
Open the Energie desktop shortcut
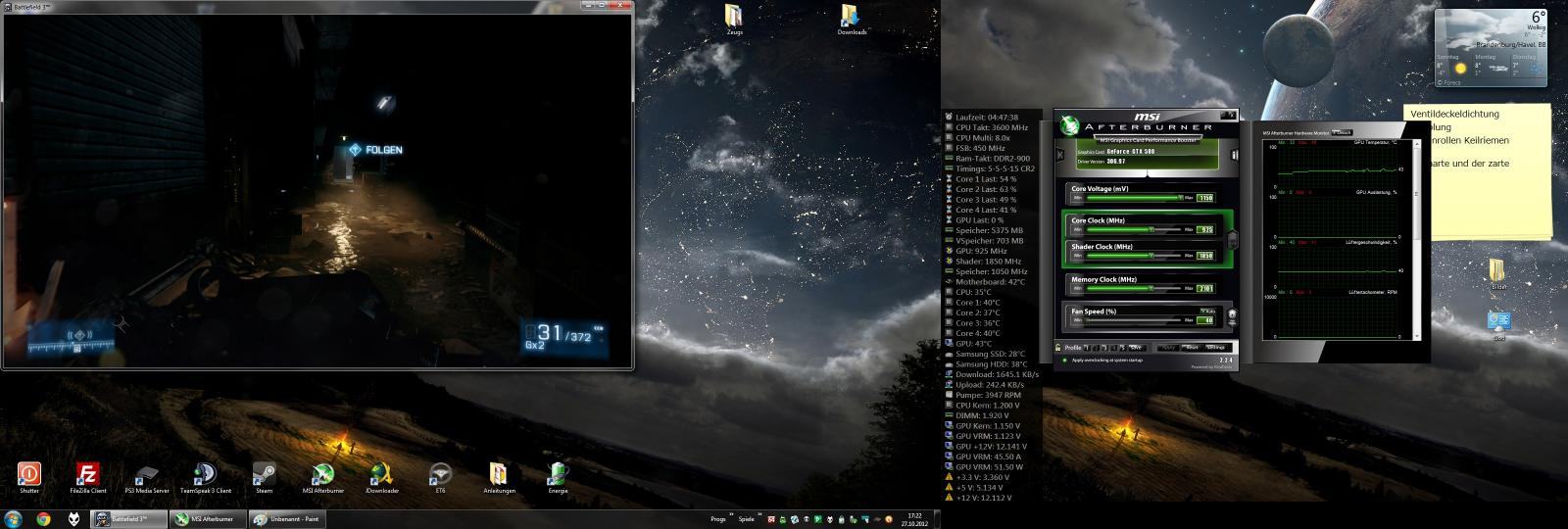(558, 475)
